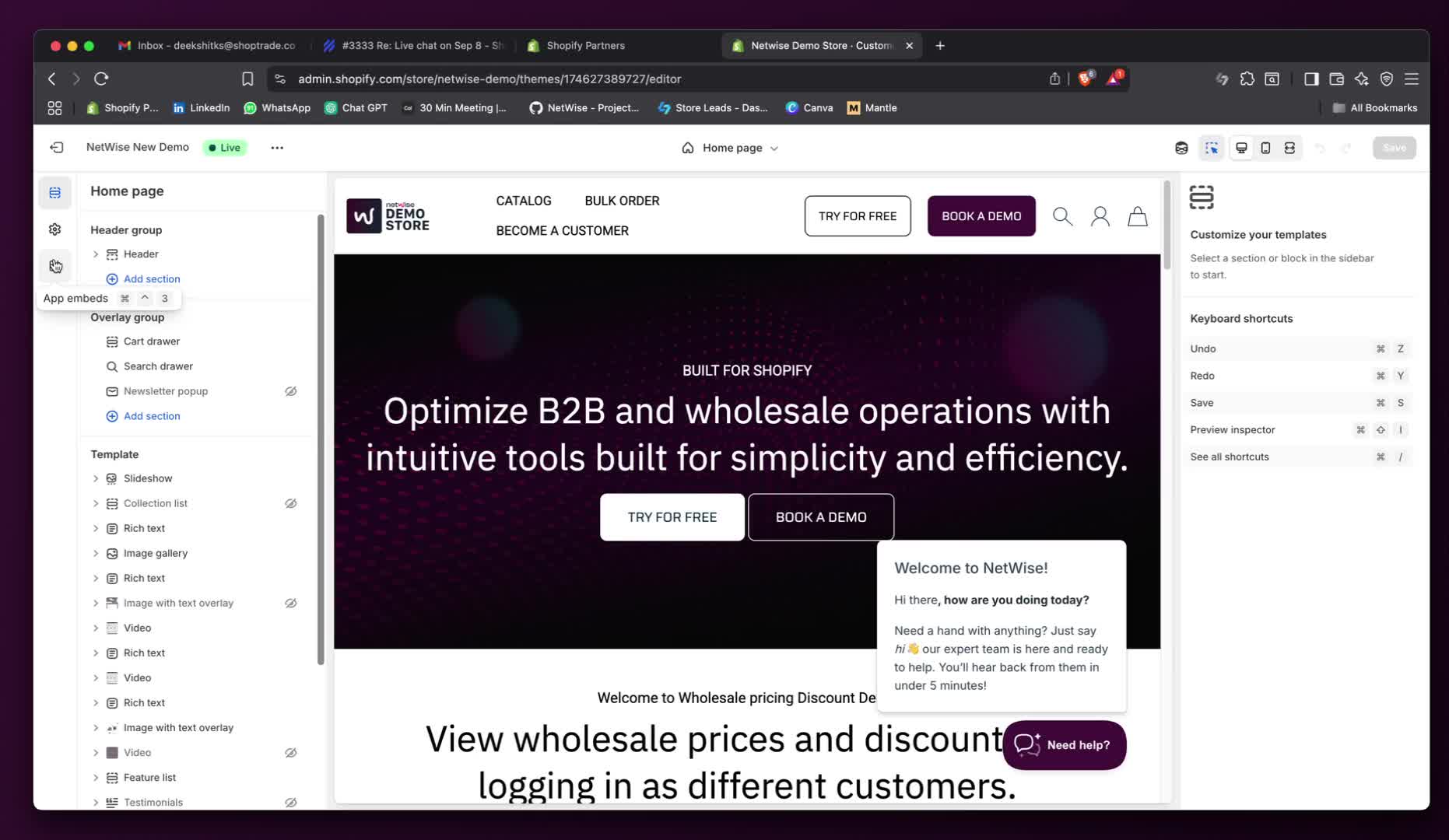The width and height of the screenshot is (1449, 840).
Task: Click the market/data source icon in top bar
Action: point(1181,148)
